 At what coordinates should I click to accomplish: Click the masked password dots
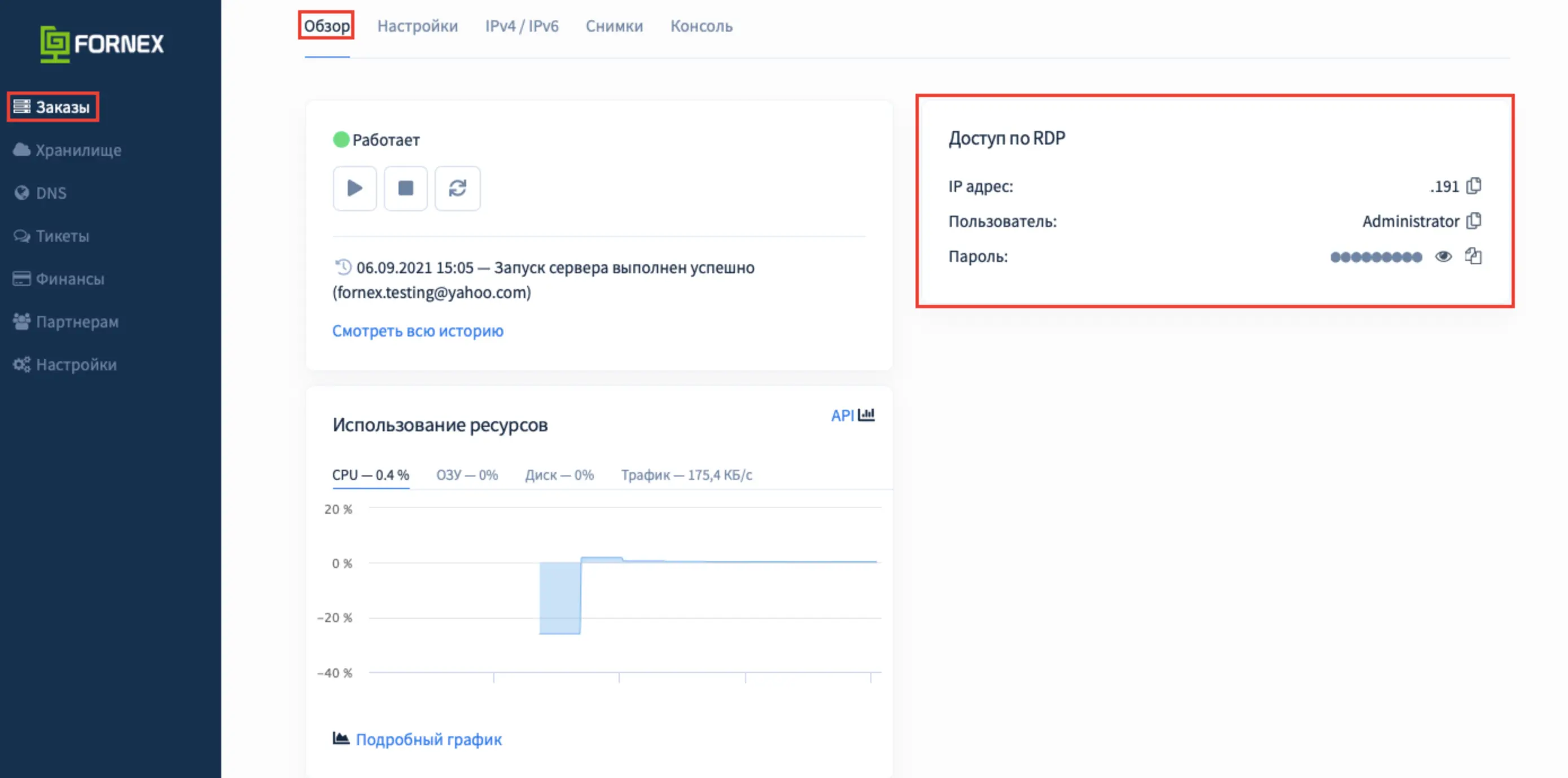pyautogui.click(x=1376, y=257)
